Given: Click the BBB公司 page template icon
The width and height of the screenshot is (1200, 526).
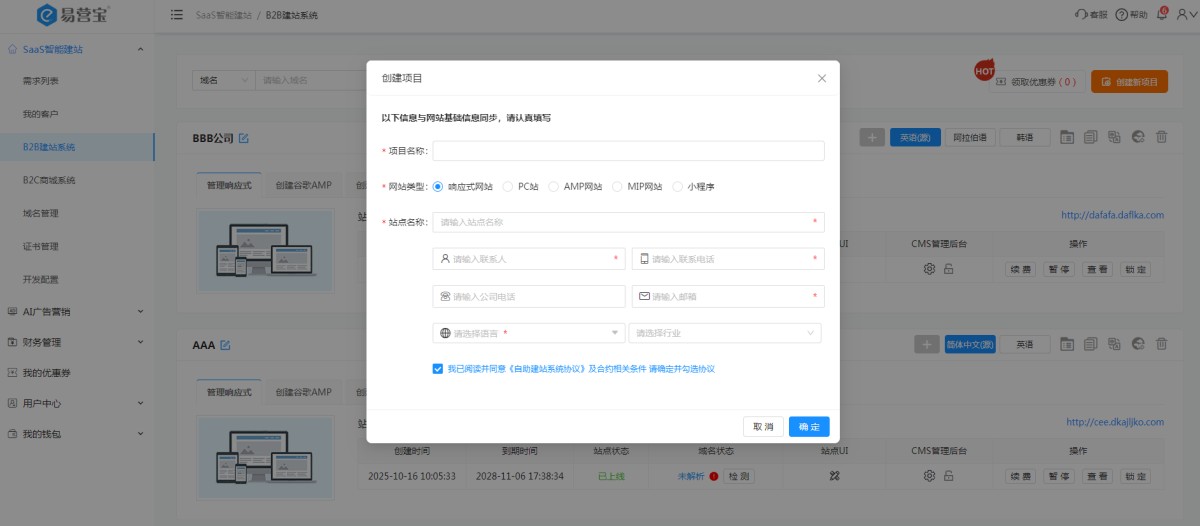Looking at the screenshot, I should [x=1067, y=137].
